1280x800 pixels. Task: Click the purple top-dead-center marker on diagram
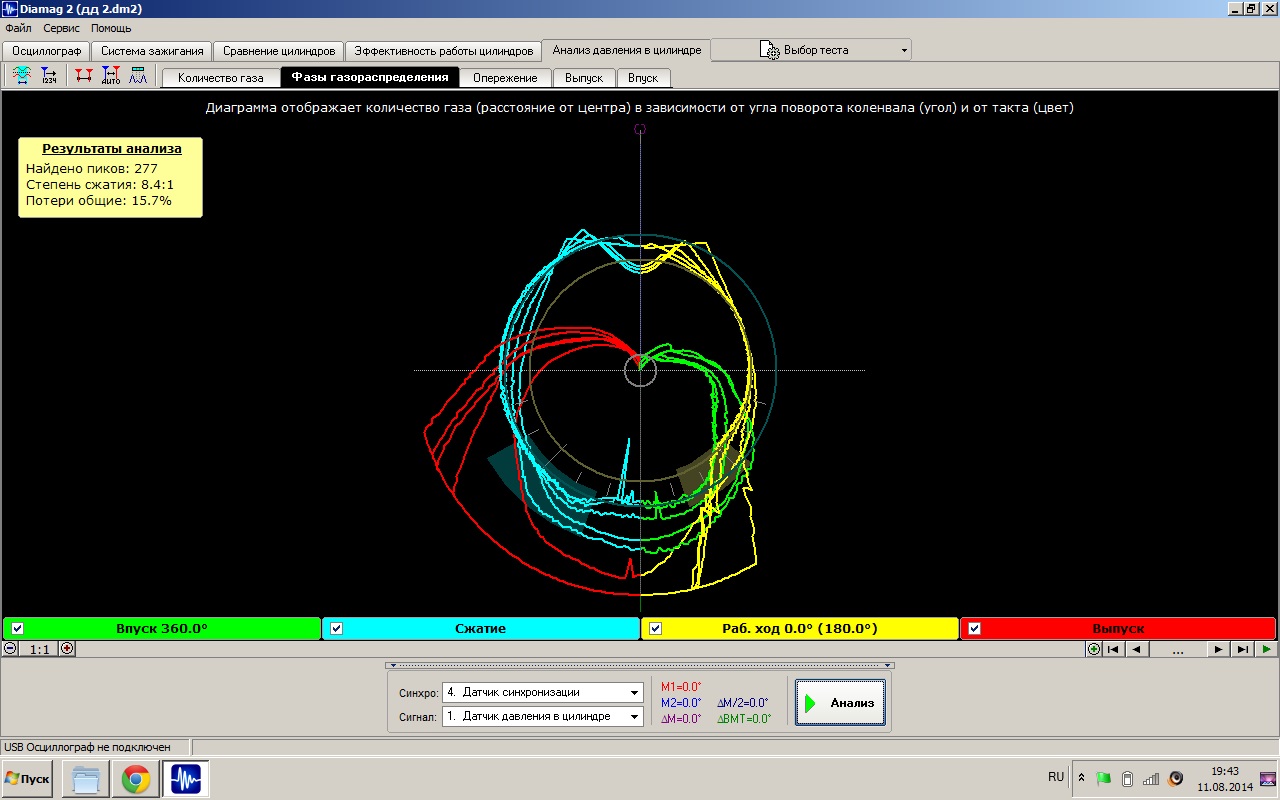click(x=640, y=129)
